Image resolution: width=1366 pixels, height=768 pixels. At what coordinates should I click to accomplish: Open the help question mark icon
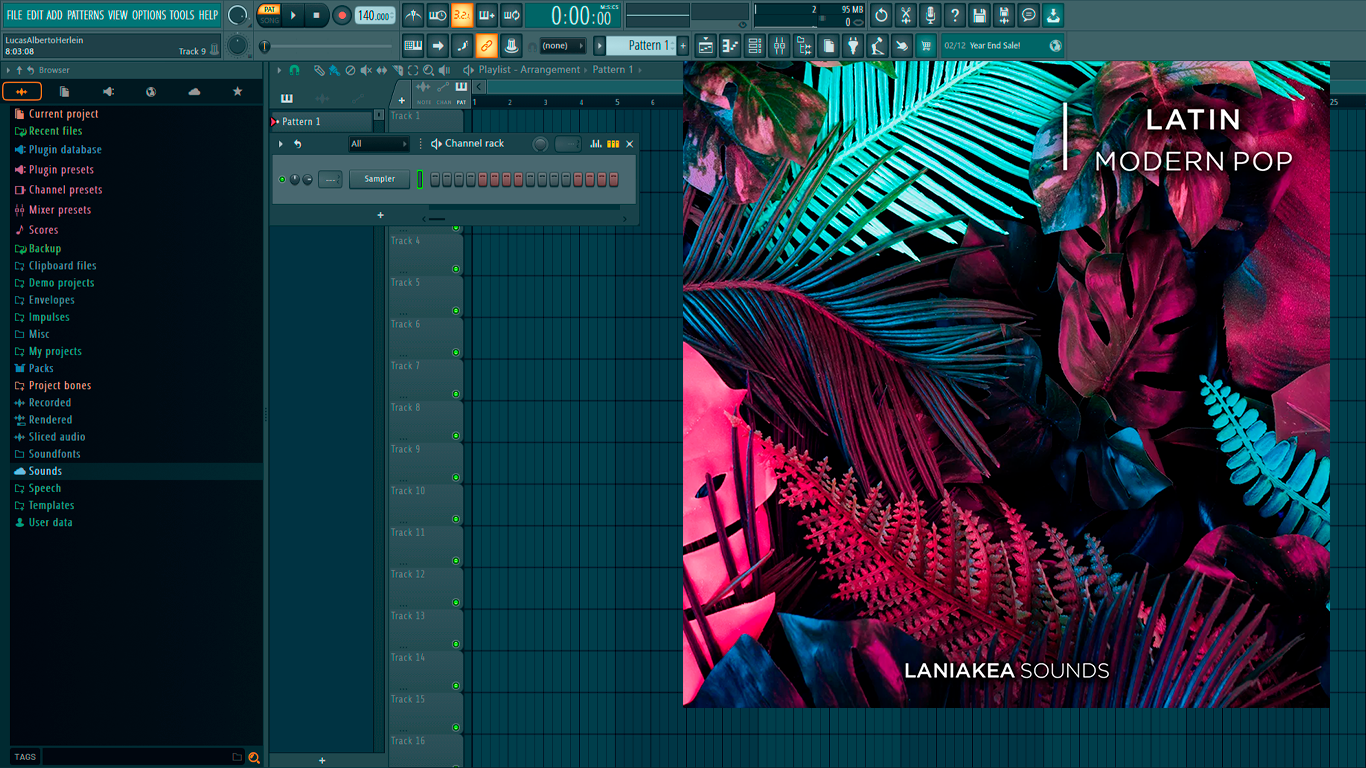point(955,15)
